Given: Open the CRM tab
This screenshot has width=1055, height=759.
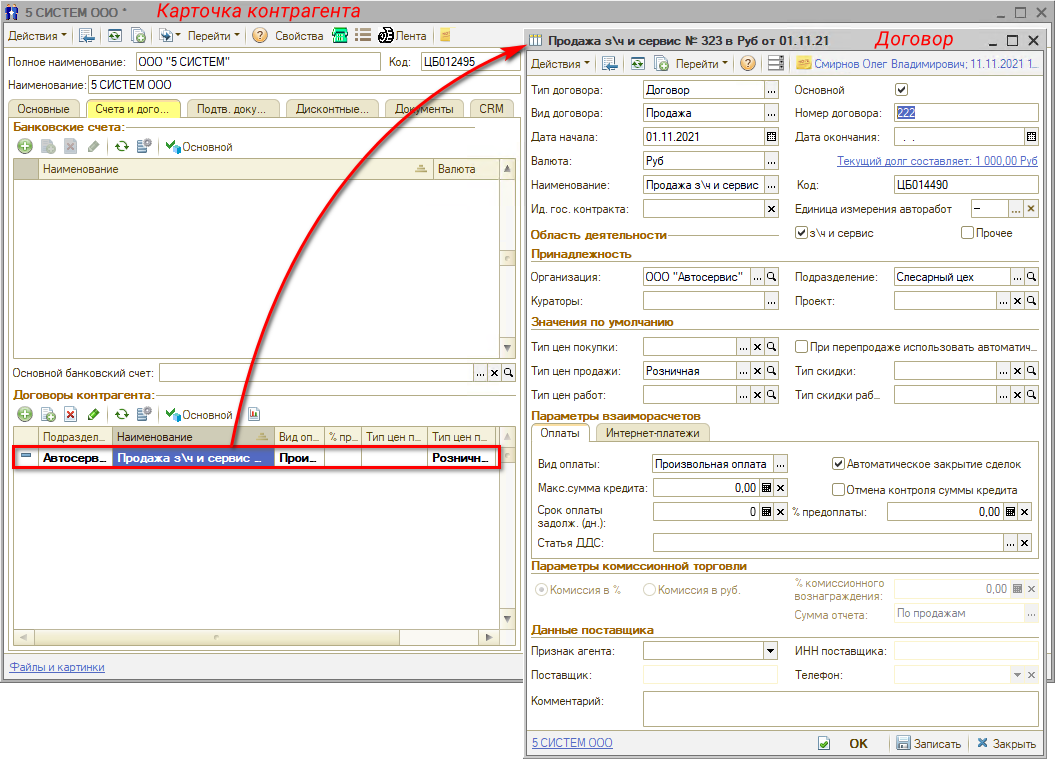Looking at the screenshot, I should coord(491,108).
